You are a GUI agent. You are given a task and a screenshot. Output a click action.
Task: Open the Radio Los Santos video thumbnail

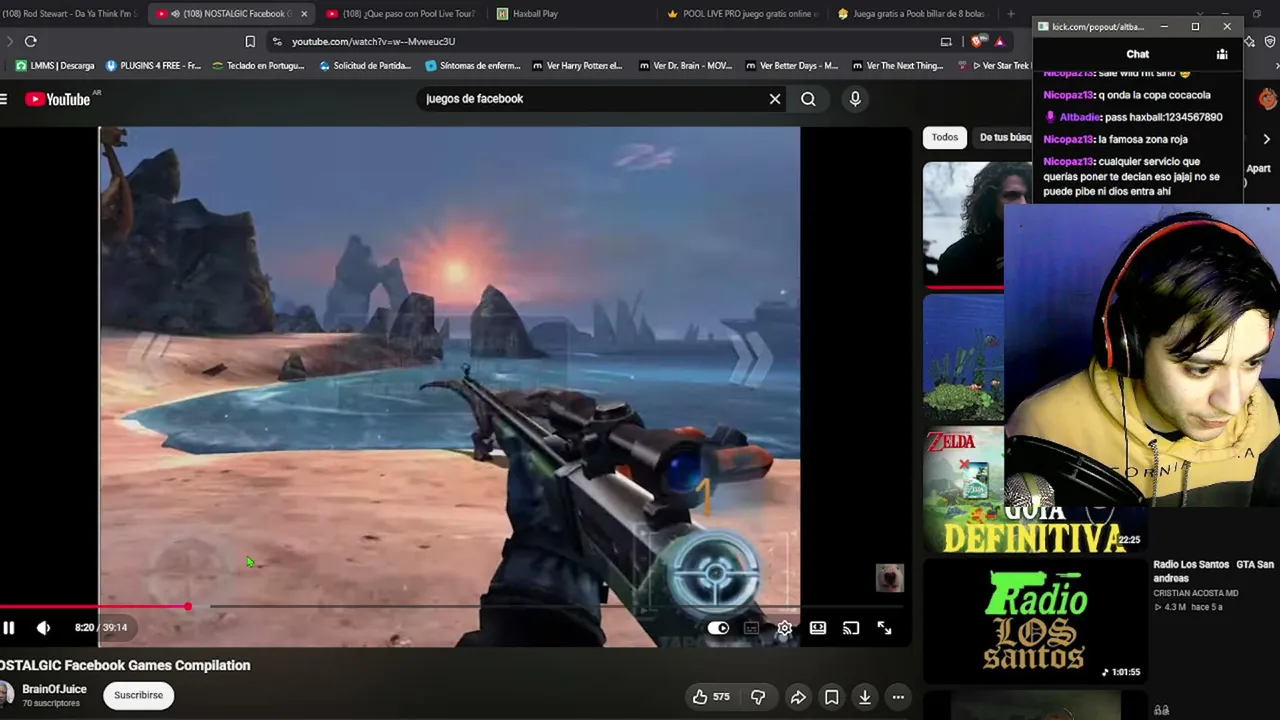pos(1034,620)
